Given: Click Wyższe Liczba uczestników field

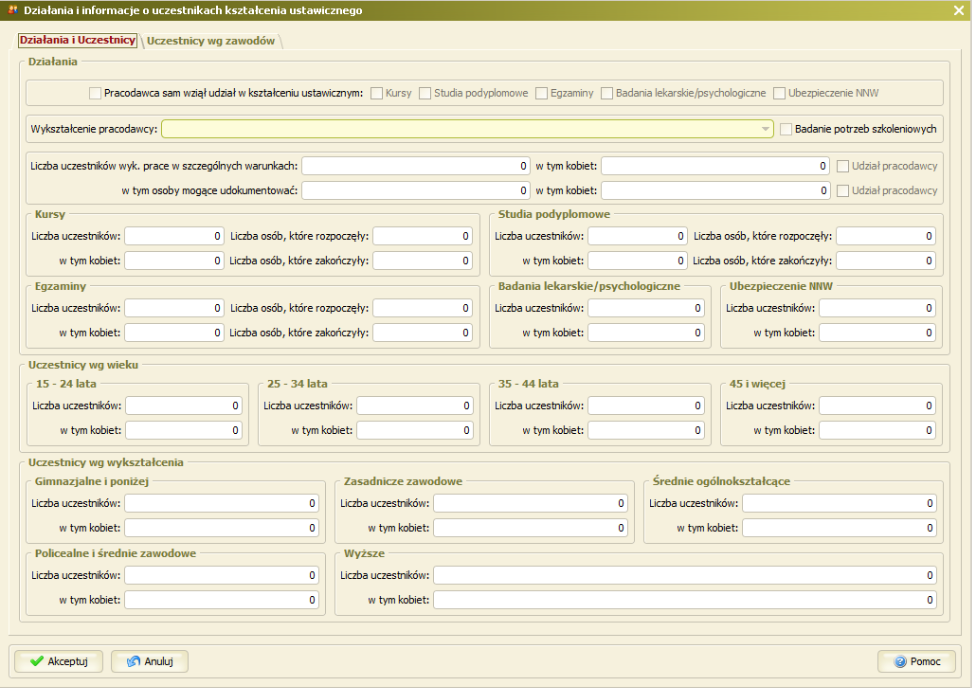Looking at the screenshot, I should [x=685, y=575].
